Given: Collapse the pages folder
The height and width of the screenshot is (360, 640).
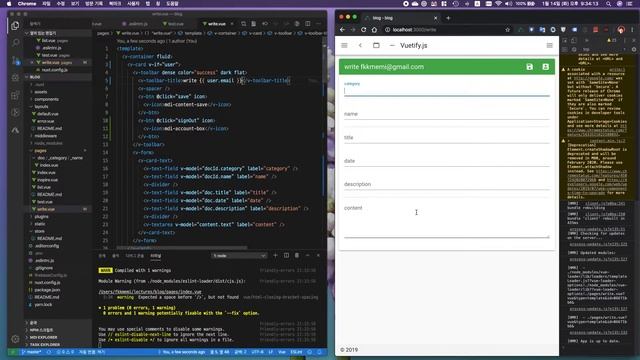Looking at the screenshot, I should pyautogui.click(x=40, y=151).
